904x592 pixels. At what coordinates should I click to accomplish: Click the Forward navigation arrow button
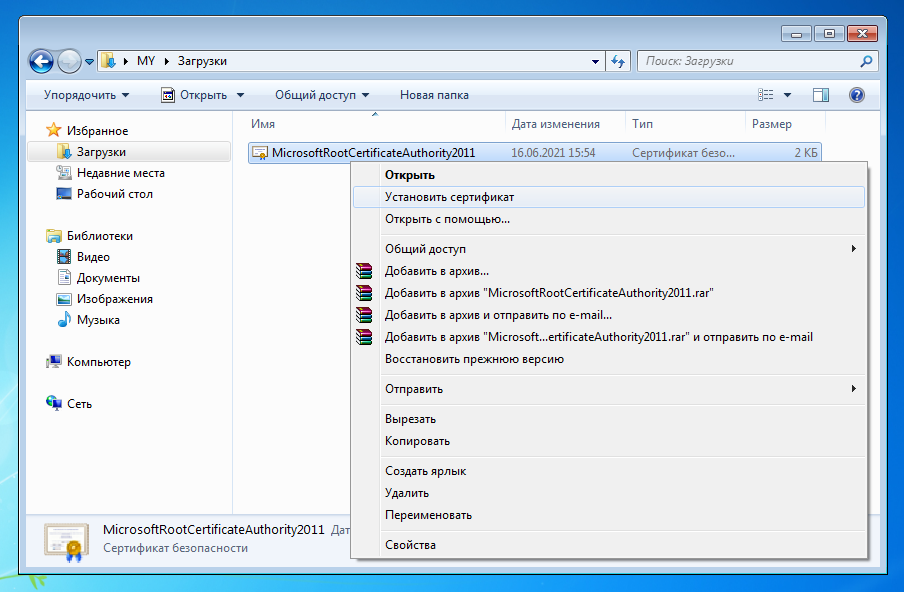tap(69, 61)
